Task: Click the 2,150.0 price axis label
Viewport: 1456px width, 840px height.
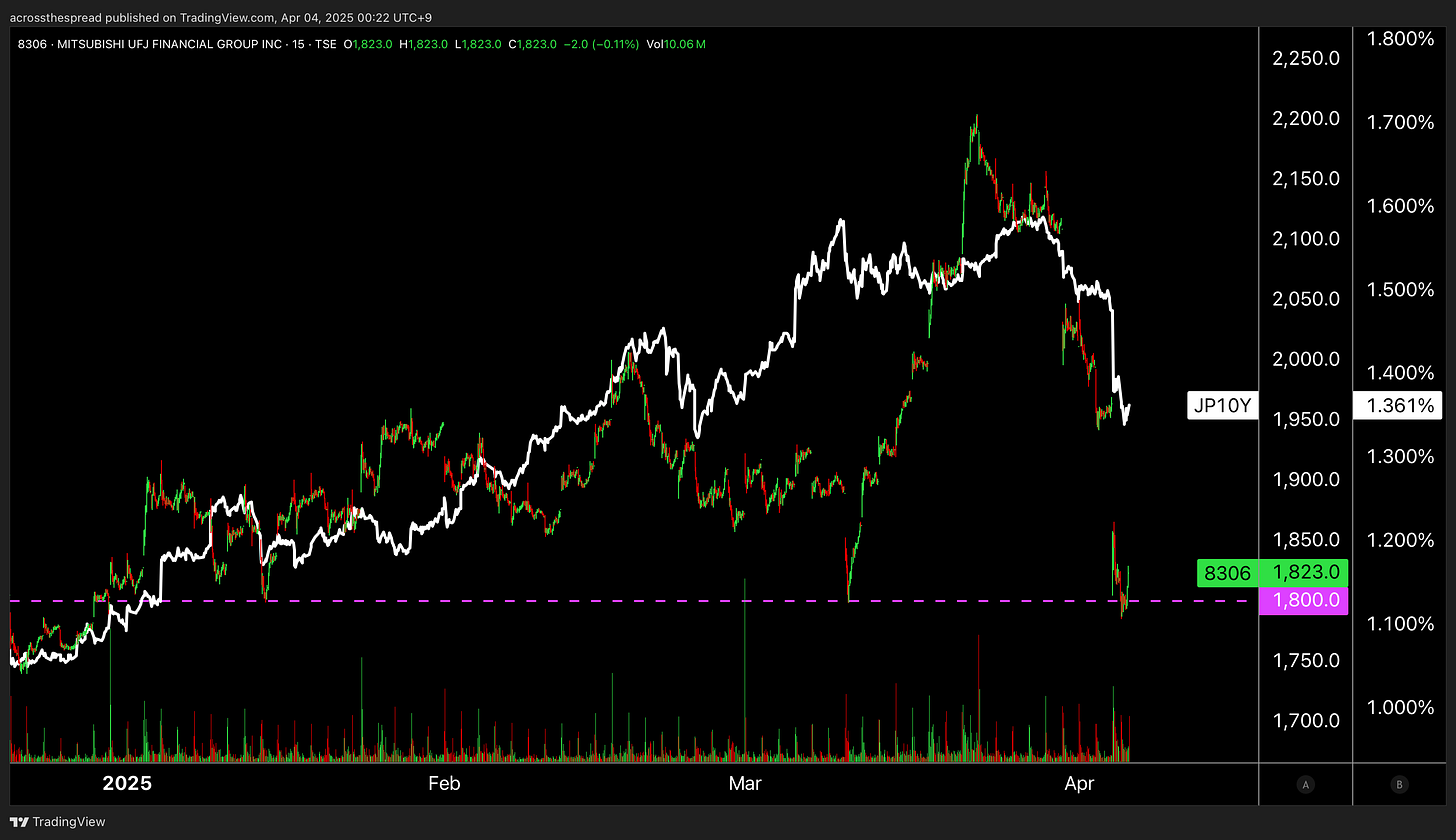Action: pyautogui.click(x=1305, y=178)
